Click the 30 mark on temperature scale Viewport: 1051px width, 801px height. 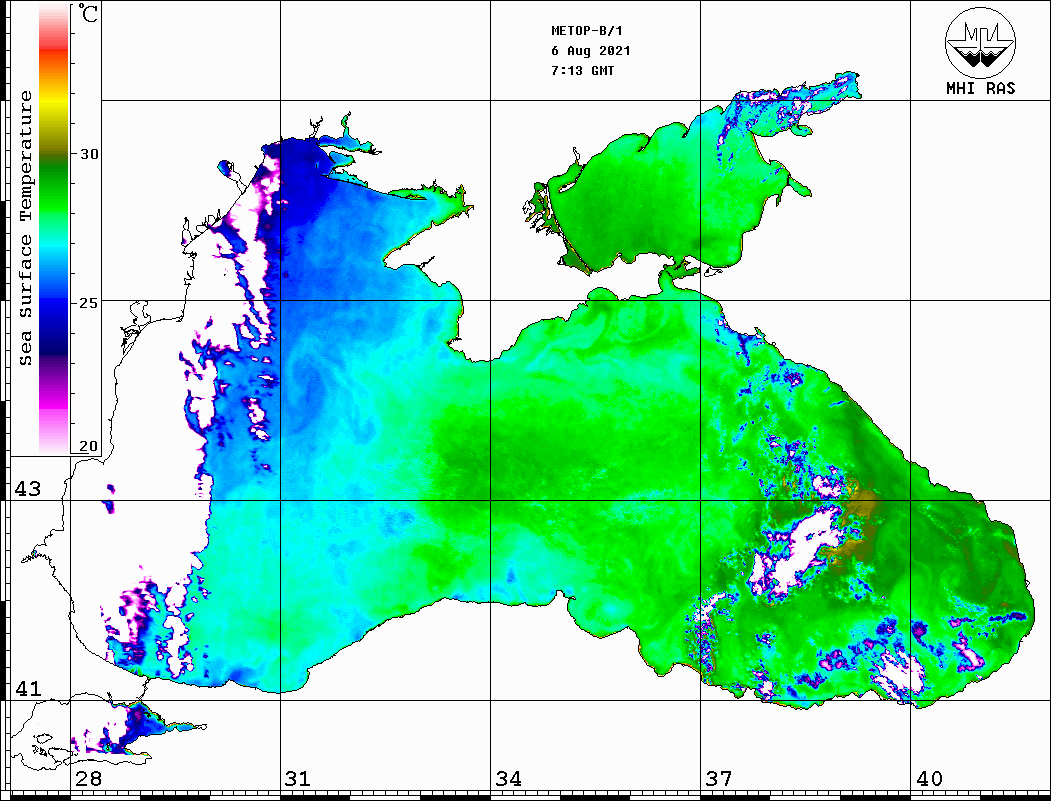click(x=88, y=154)
